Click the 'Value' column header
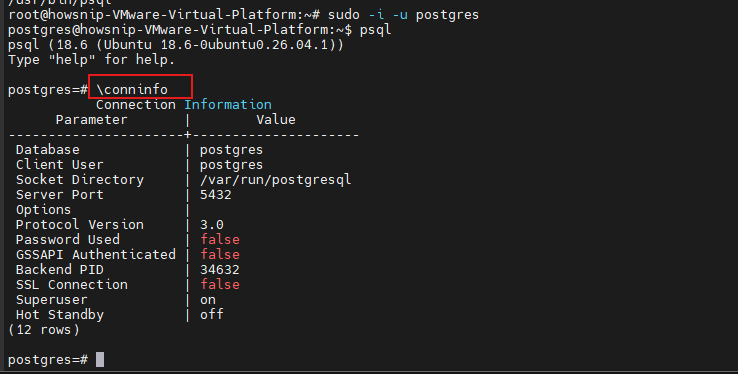 click(x=276, y=119)
